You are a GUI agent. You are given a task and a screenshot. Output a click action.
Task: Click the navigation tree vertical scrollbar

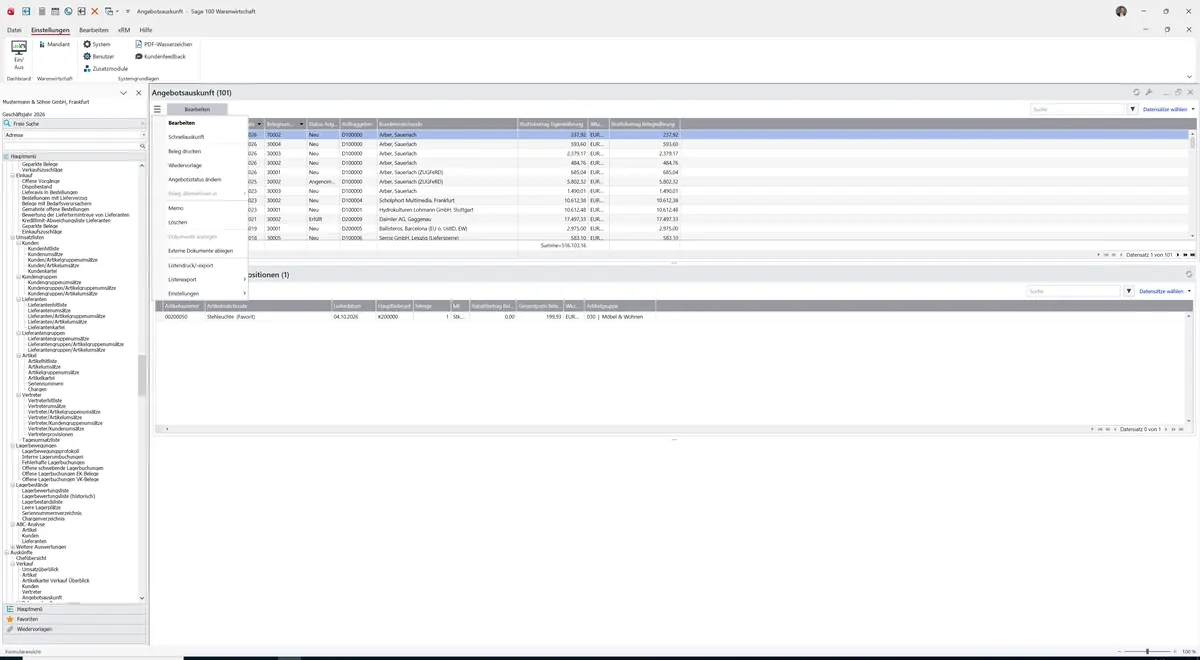click(x=142, y=376)
